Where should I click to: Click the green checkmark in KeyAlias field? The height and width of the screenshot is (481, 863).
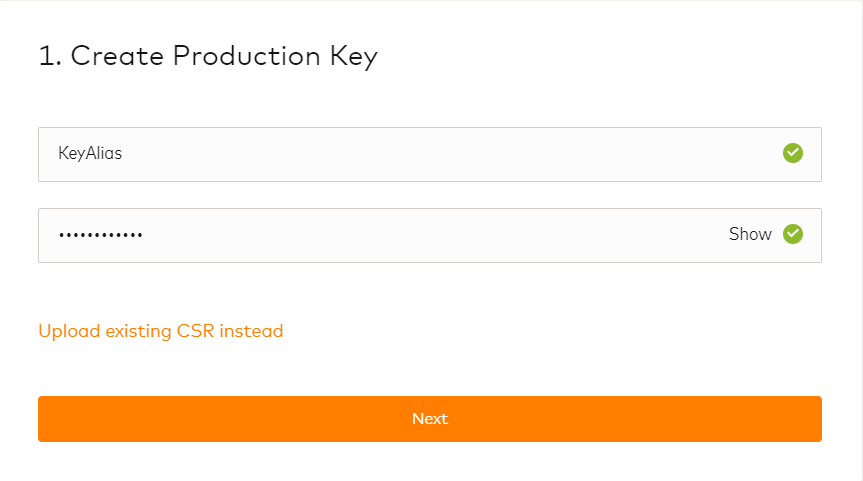click(x=793, y=153)
